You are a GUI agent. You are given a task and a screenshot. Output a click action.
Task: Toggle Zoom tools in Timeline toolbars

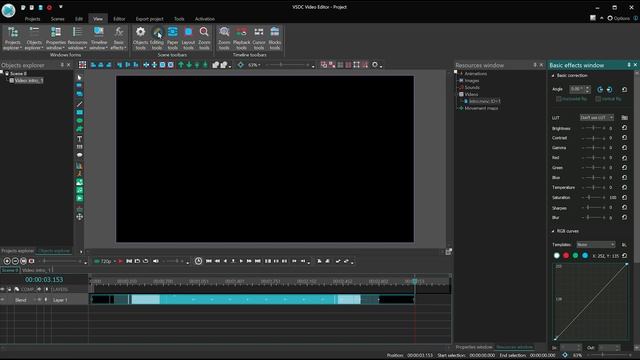224,38
